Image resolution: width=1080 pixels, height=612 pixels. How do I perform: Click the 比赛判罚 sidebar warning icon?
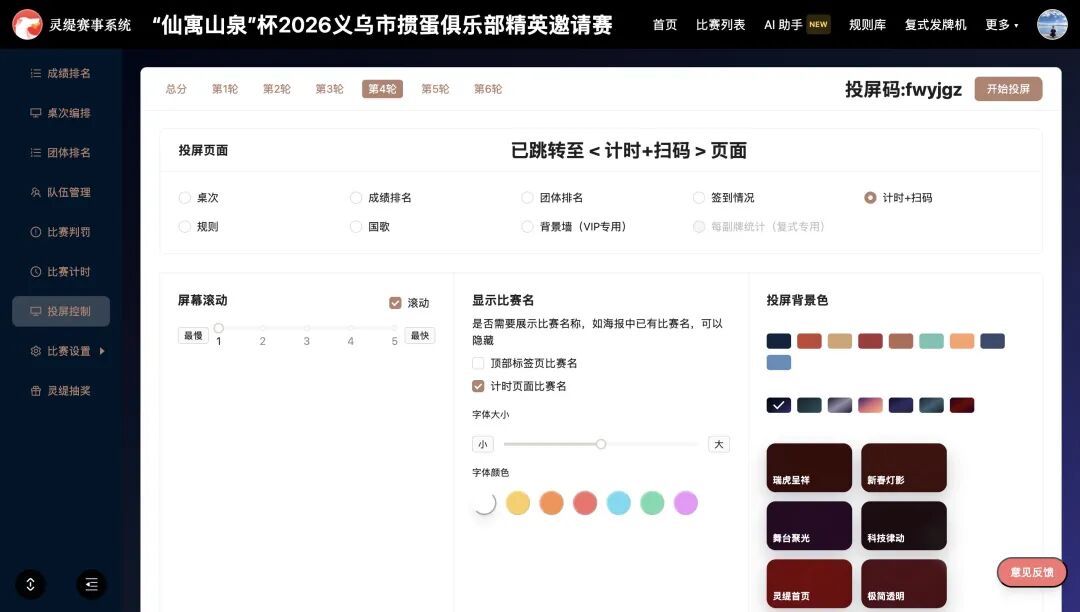click(x=35, y=232)
